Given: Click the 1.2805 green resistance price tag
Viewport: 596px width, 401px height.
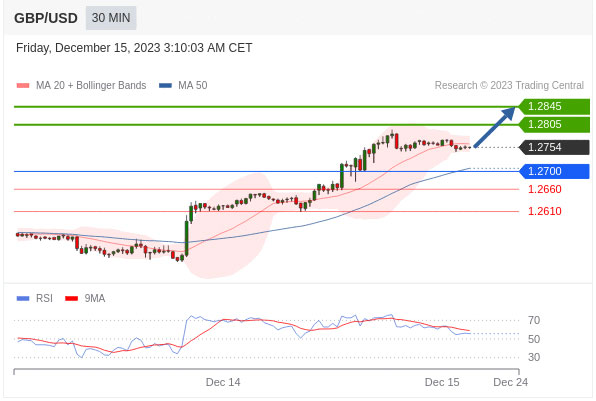Looking at the screenshot, I should click(554, 124).
